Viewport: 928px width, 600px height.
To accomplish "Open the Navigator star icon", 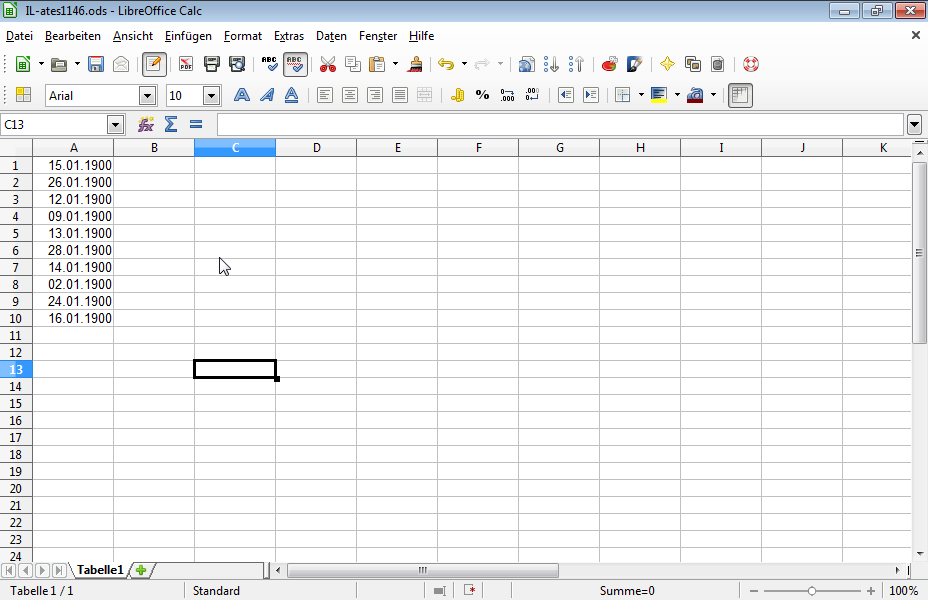I will [x=667, y=64].
